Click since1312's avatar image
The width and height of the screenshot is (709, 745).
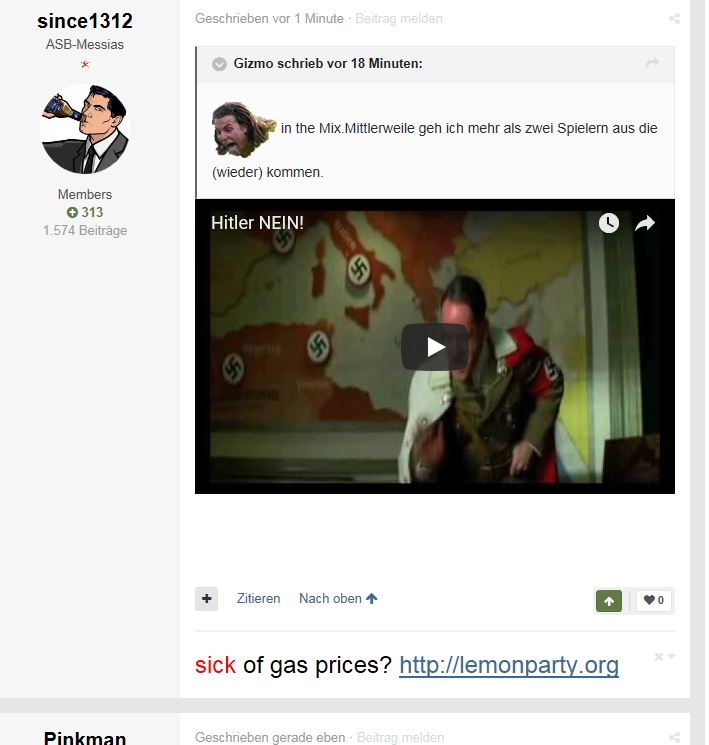pyautogui.click(x=85, y=129)
